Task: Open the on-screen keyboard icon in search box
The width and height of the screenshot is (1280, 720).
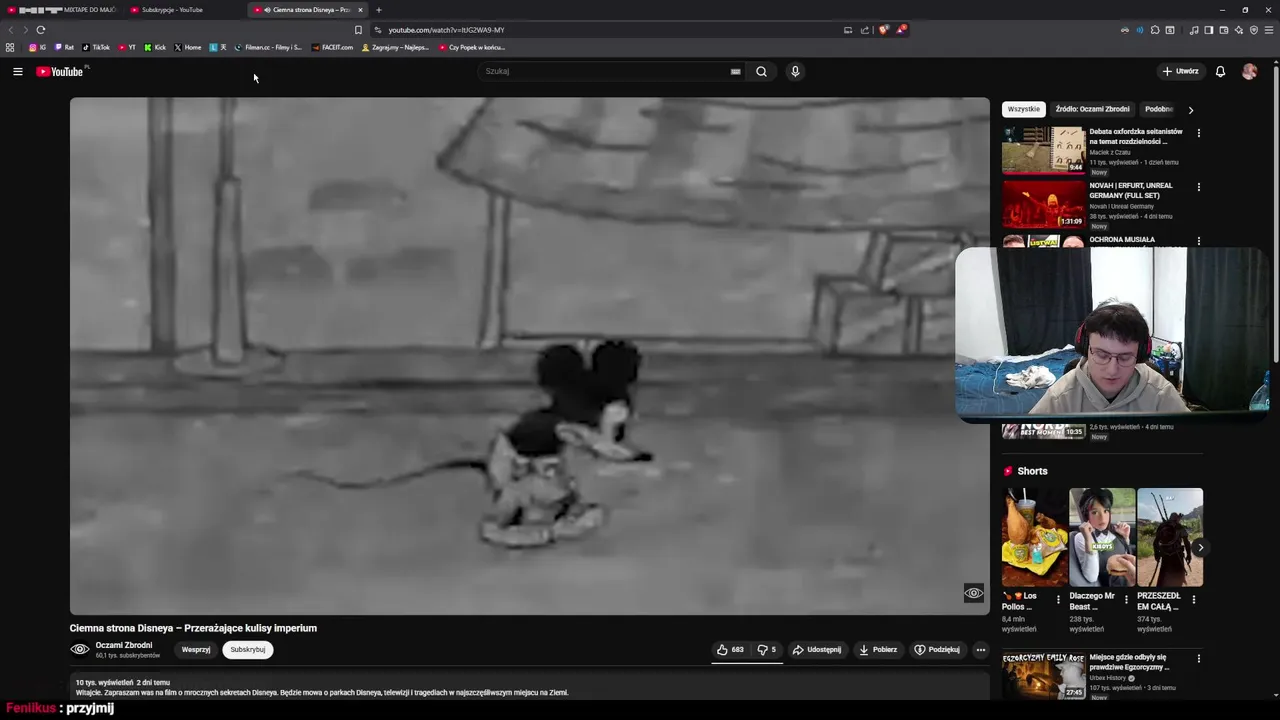Action: 735,71
